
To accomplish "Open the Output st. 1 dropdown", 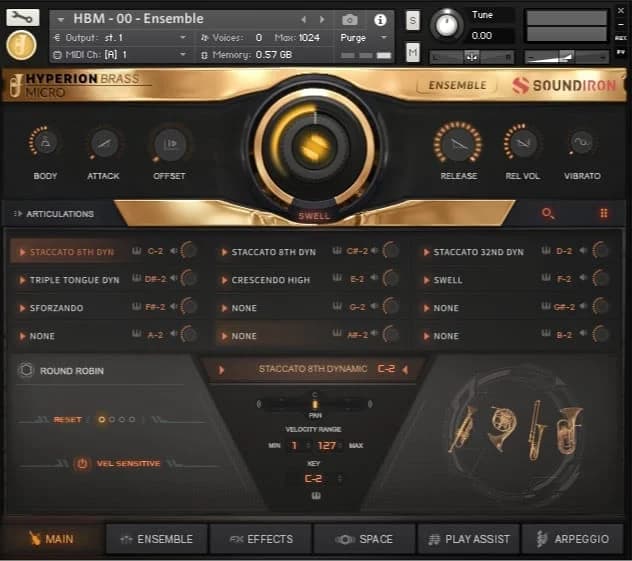I will click(x=120, y=37).
